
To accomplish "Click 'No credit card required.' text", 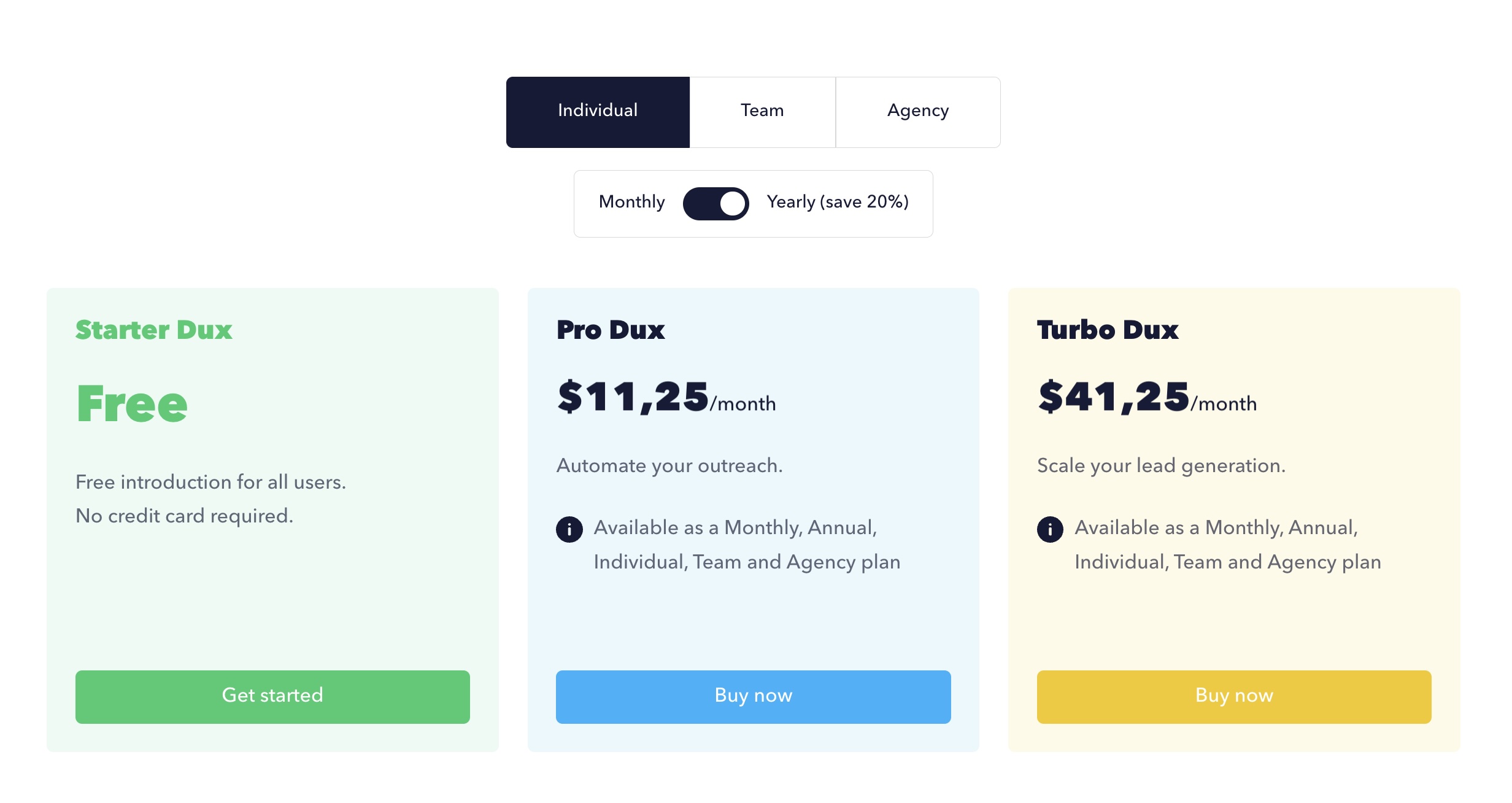I will click(184, 516).
